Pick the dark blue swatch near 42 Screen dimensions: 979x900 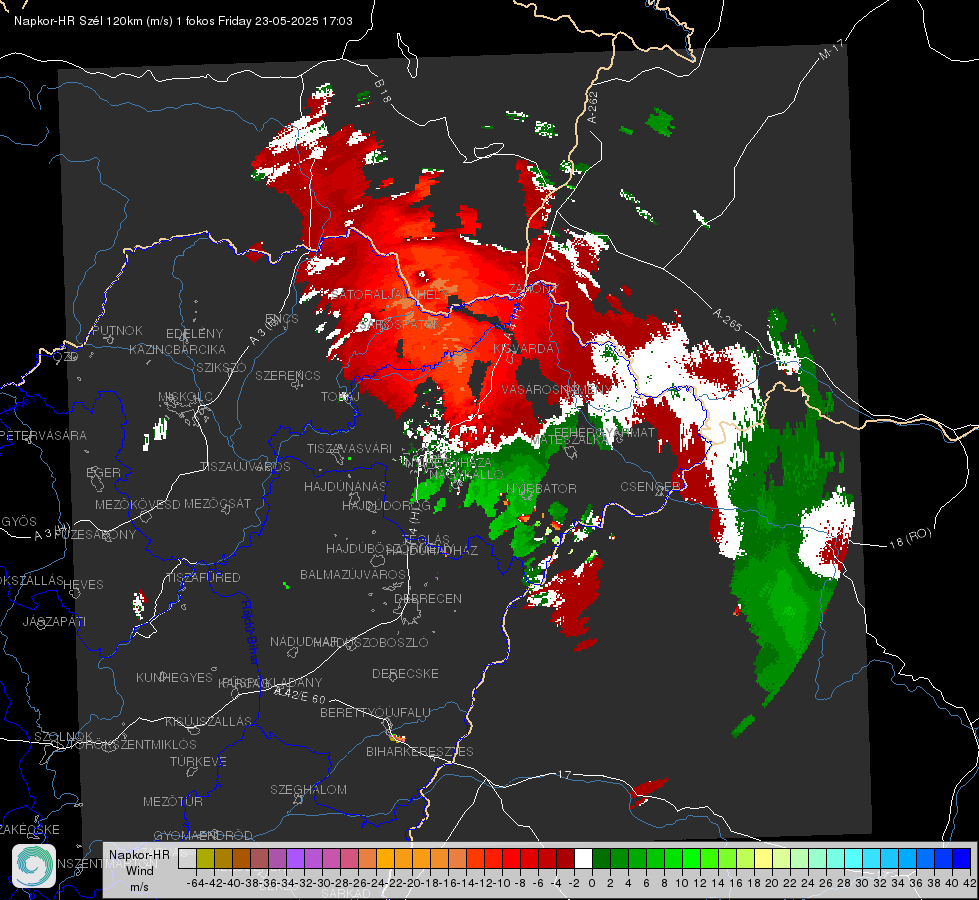tap(962, 858)
